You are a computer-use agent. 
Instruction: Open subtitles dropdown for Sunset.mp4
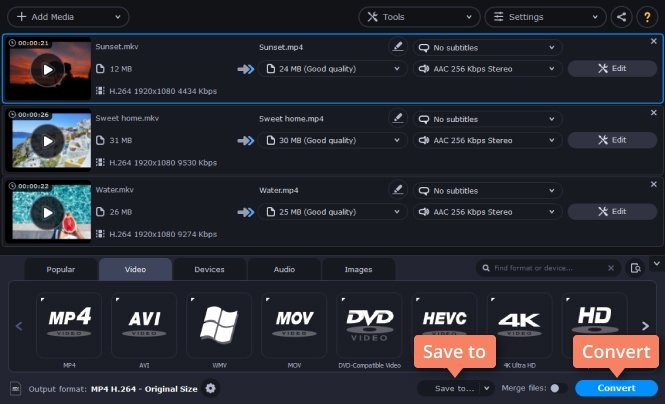tap(487, 47)
